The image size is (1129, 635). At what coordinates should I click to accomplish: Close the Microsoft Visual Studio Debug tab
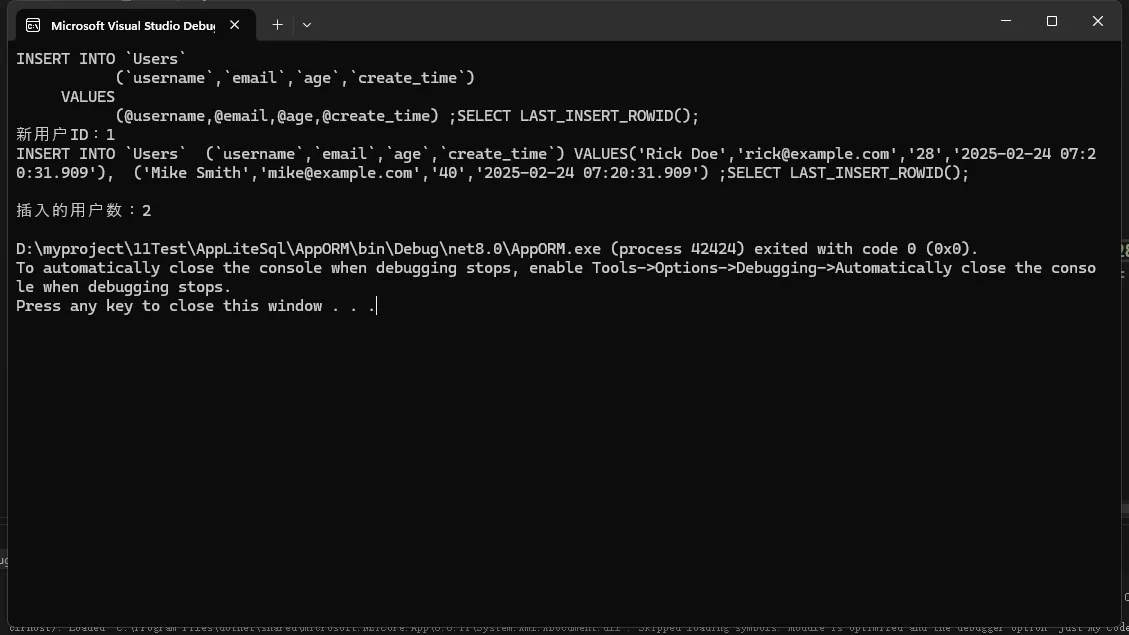[235, 24]
